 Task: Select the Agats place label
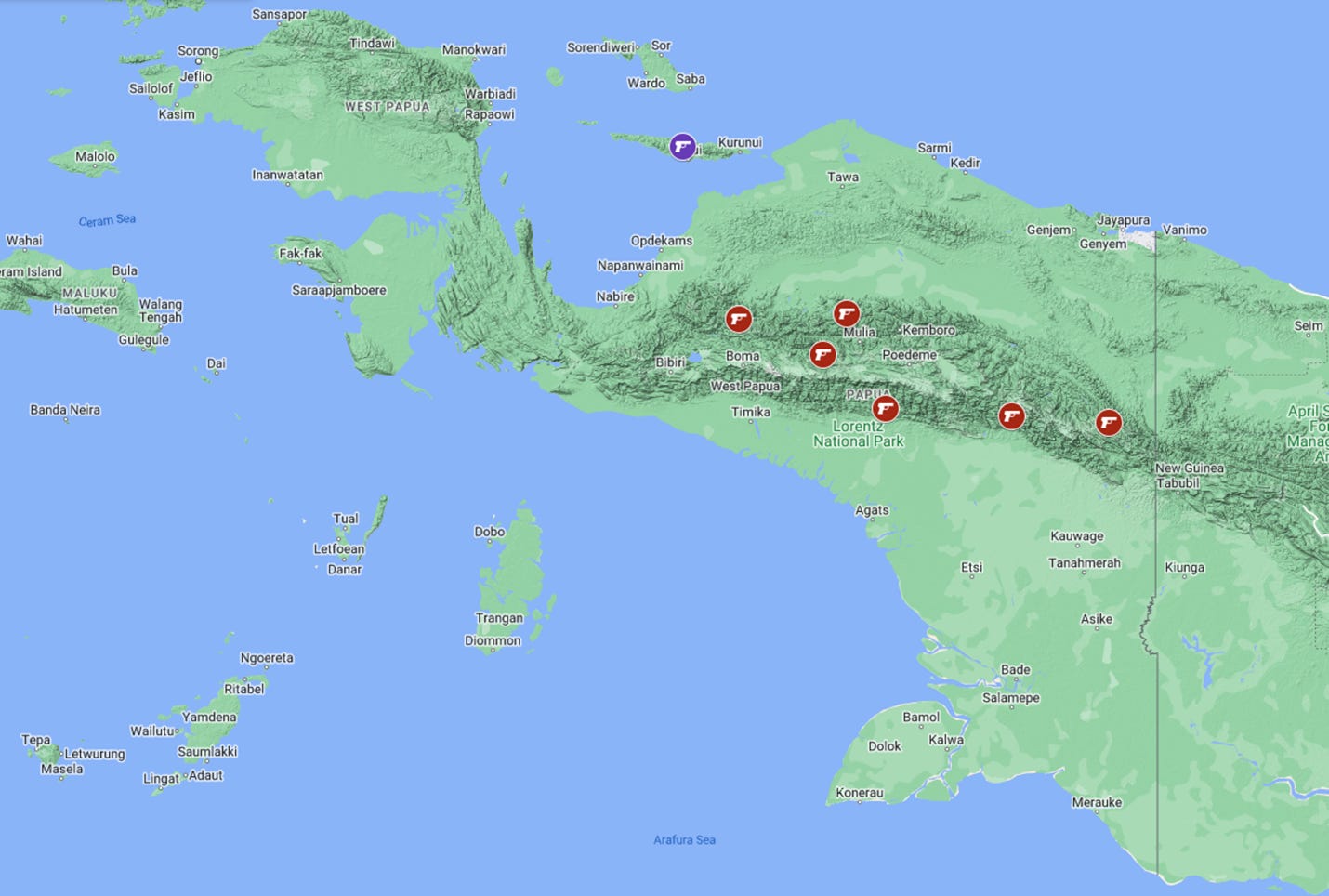tap(872, 510)
